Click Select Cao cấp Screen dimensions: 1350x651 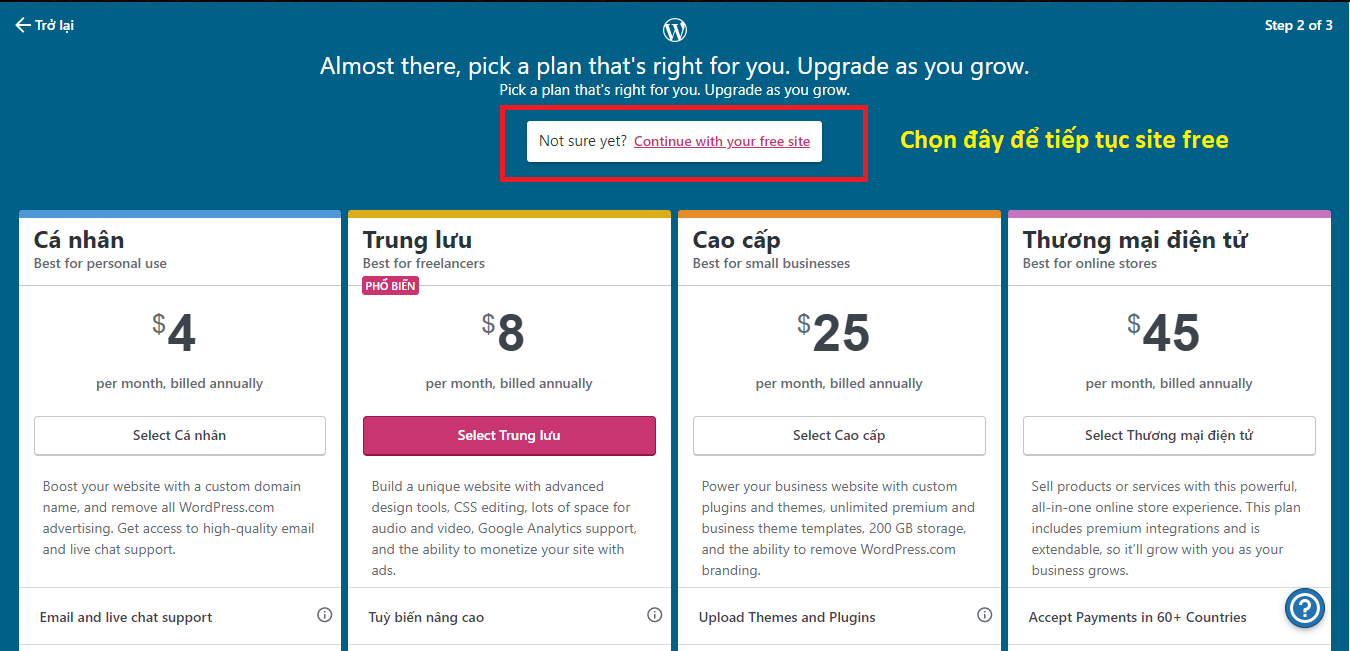839,436
